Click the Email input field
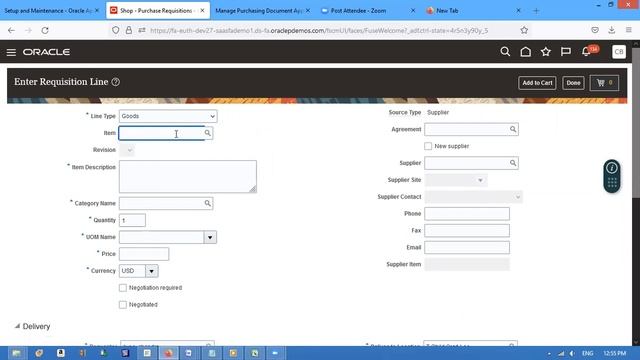Screen dimensions: 640x360 467,247
